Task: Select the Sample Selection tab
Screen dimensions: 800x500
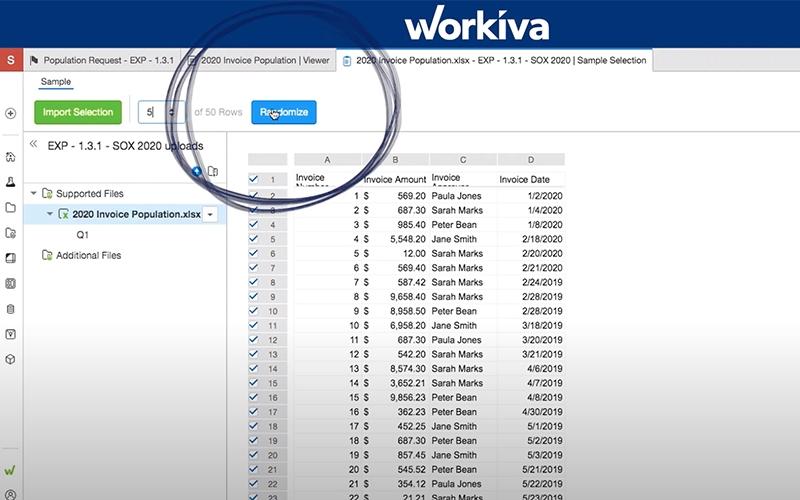Action: coord(495,60)
